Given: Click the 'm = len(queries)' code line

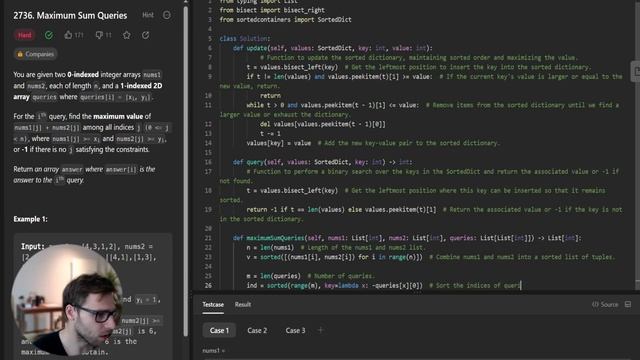Looking at the screenshot, I should (273, 276).
